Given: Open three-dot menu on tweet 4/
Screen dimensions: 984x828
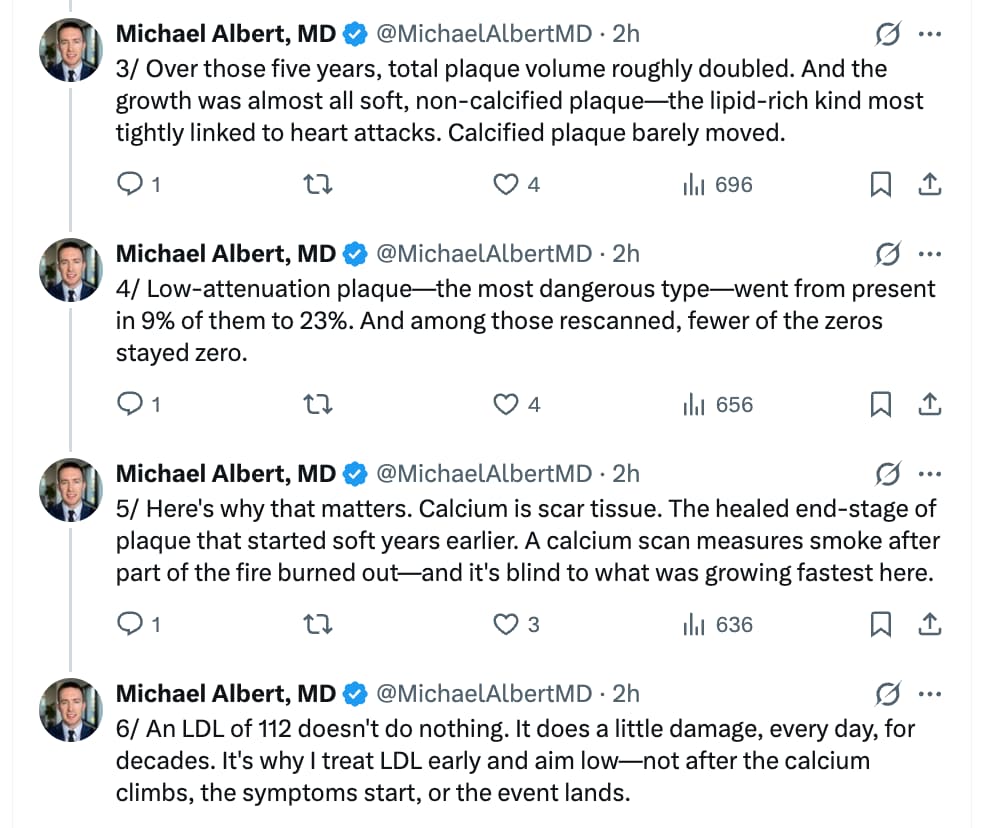Looking at the screenshot, I should click(x=929, y=254).
